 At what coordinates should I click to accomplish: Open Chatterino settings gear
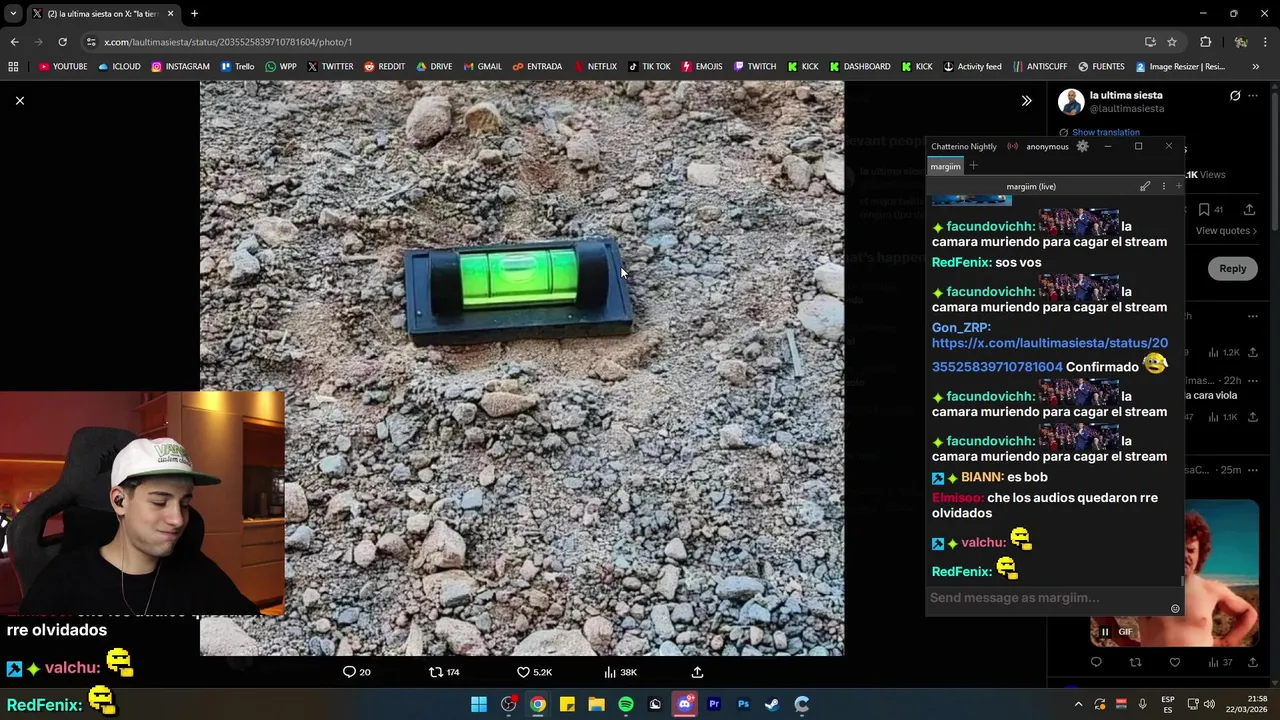click(x=1082, y=146)
